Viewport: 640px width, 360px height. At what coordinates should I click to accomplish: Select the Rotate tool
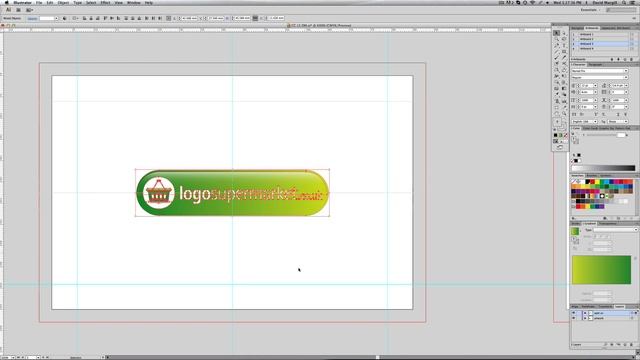[556, 70]
